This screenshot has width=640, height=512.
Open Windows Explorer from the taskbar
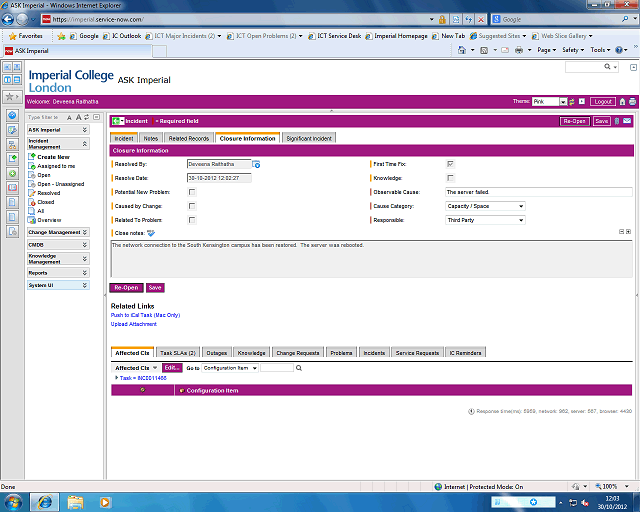(x=76, y=501)
